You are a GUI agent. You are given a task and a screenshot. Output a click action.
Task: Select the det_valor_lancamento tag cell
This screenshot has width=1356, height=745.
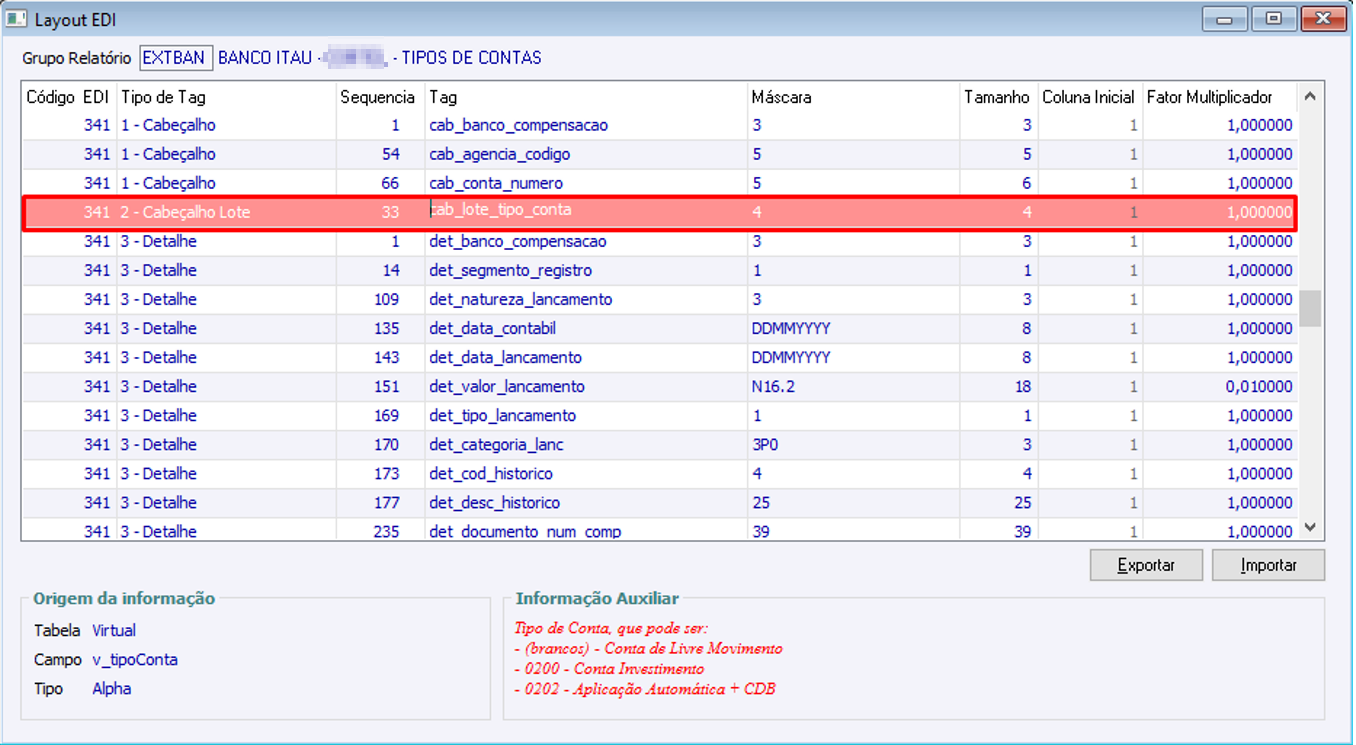pyautogui.click(x=586, y=386)
